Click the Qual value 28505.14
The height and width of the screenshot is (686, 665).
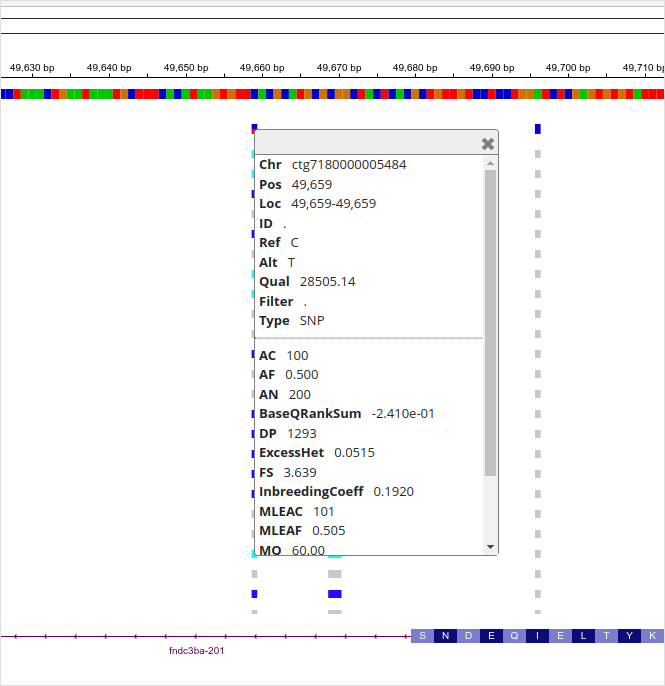[x=328, y=281]
